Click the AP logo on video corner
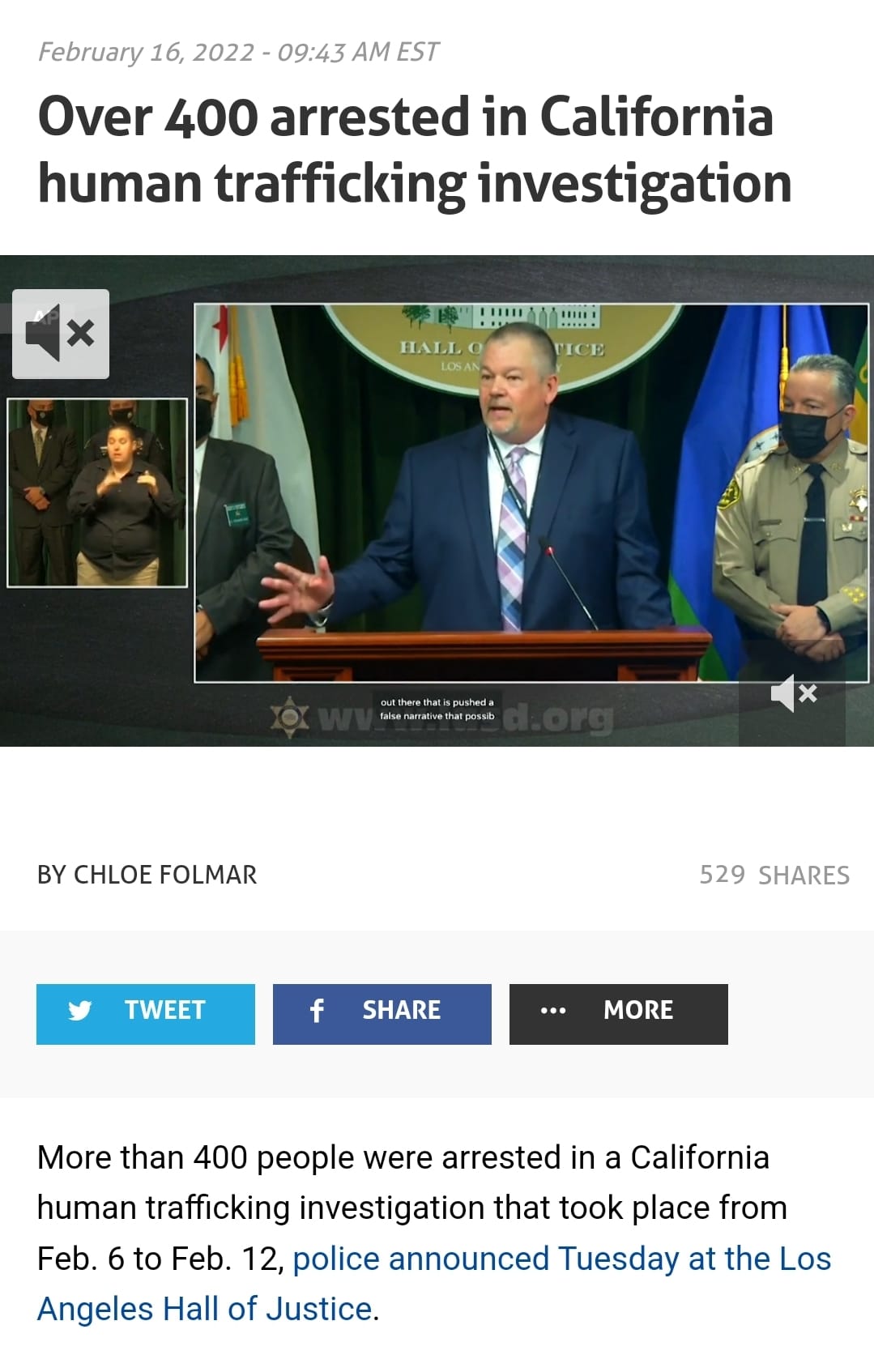The height and width of the screenshot is (1372, 874). click(x=45, y=317)
